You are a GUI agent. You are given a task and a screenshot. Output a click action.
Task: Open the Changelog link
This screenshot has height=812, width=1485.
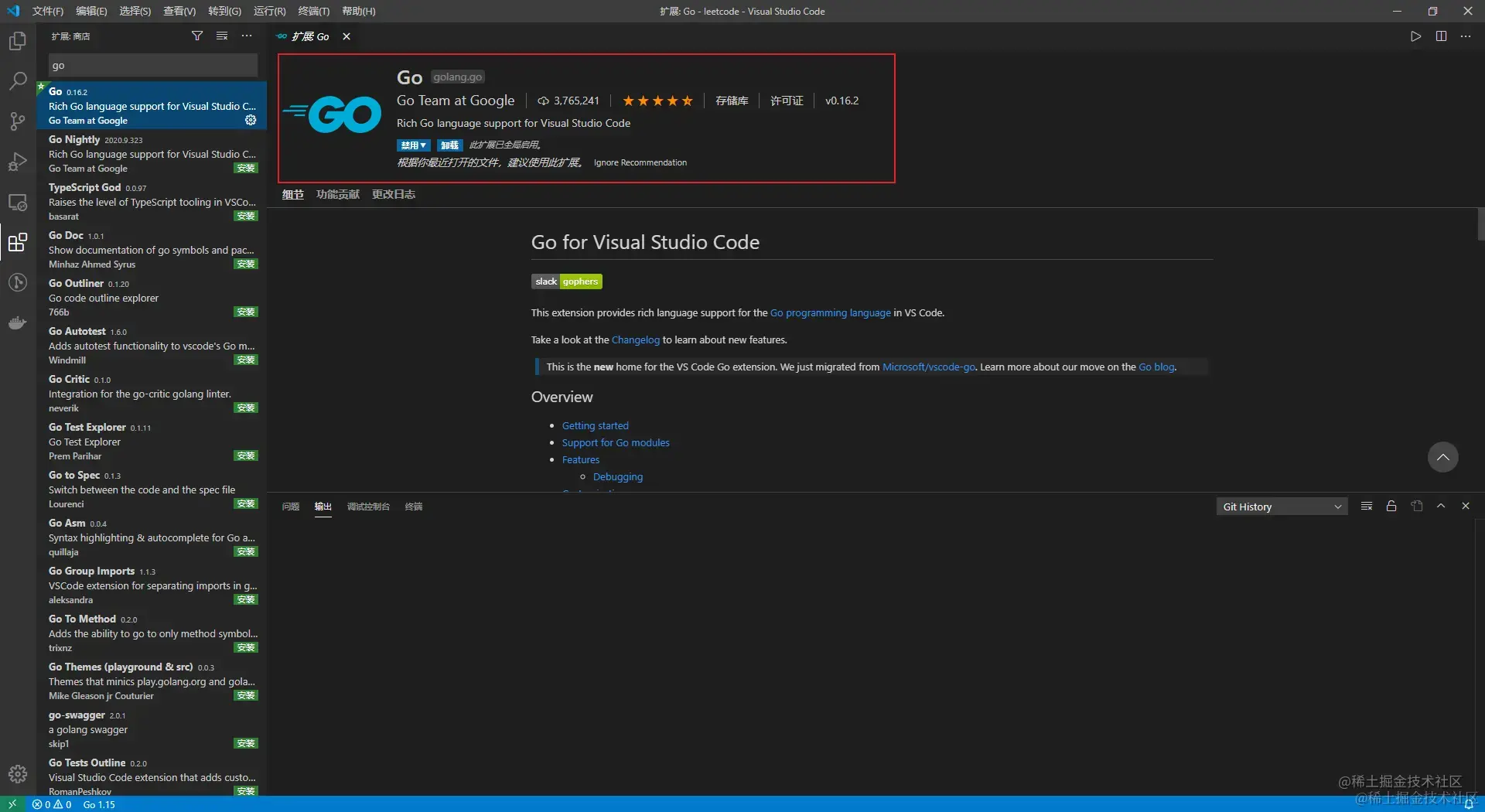[x=636, y=339]
